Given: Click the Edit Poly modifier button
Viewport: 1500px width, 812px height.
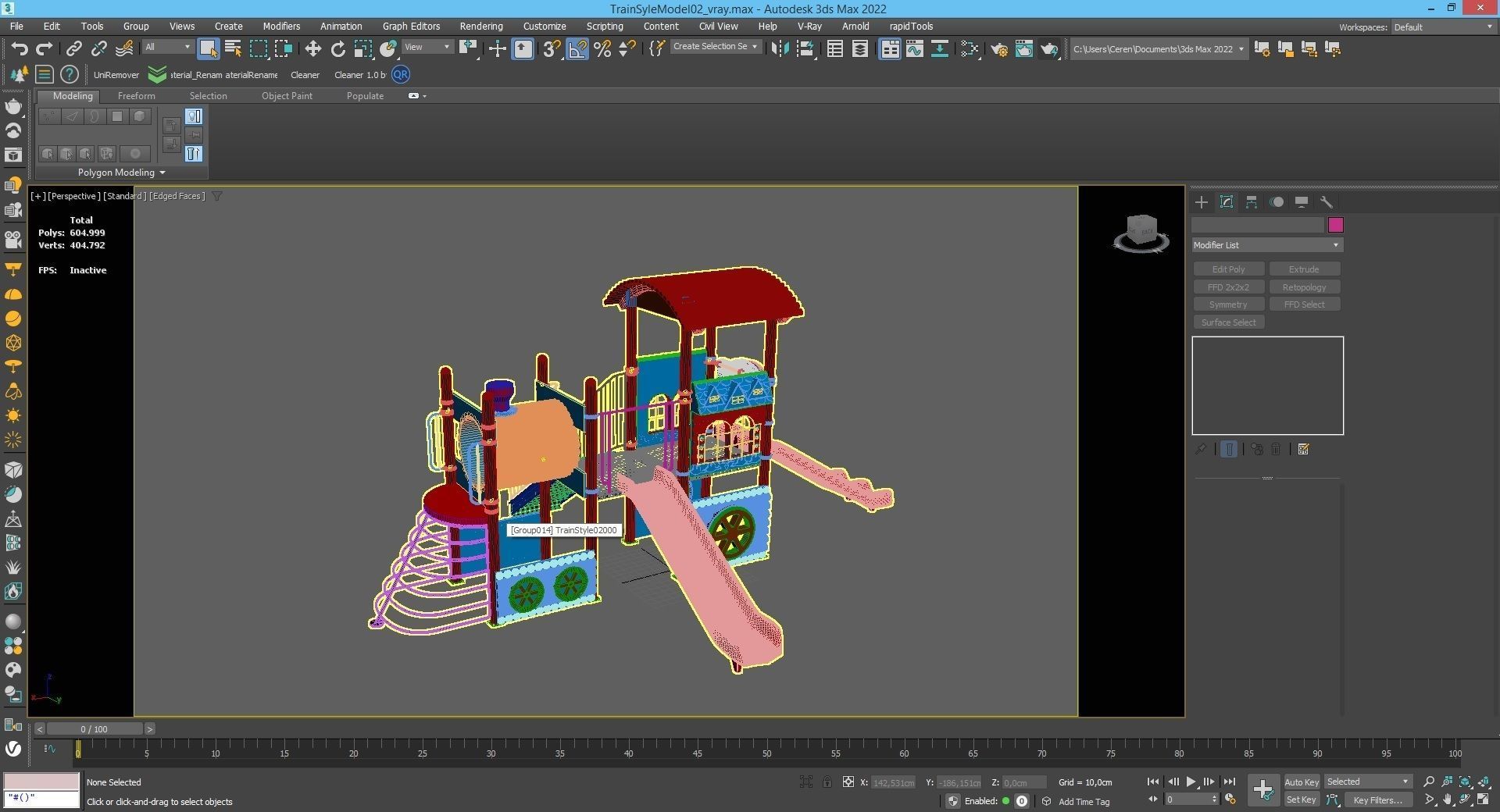Looking at the screenshot, I should (x=1229, y=269).
